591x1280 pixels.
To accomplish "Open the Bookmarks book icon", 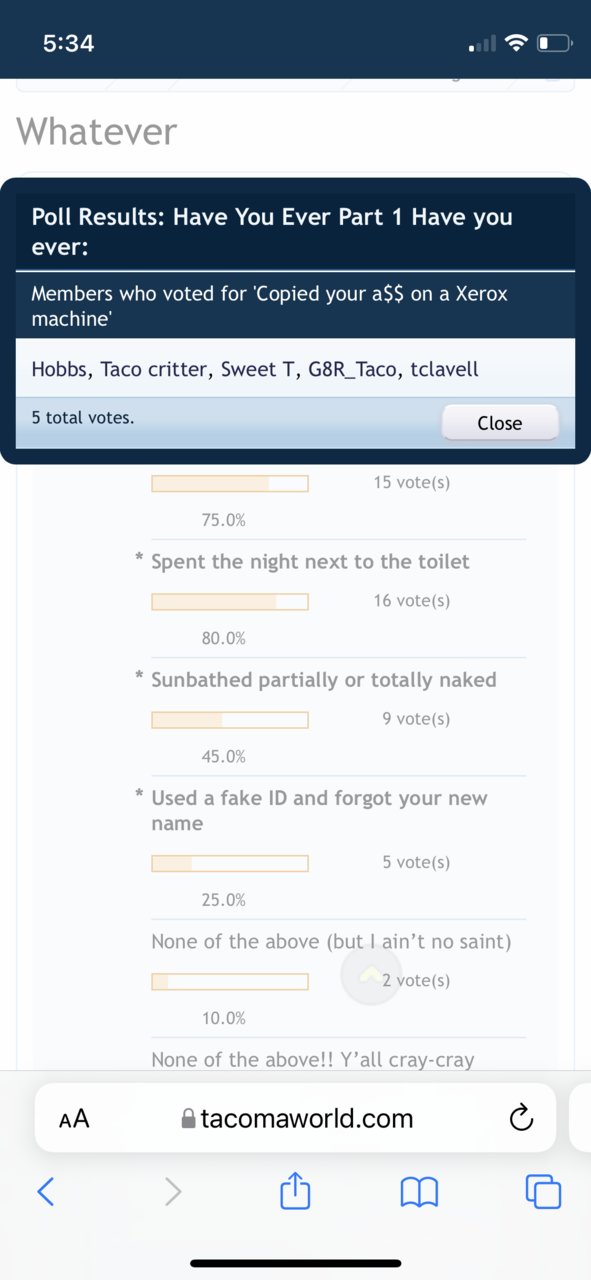I will click(419, 1191).
